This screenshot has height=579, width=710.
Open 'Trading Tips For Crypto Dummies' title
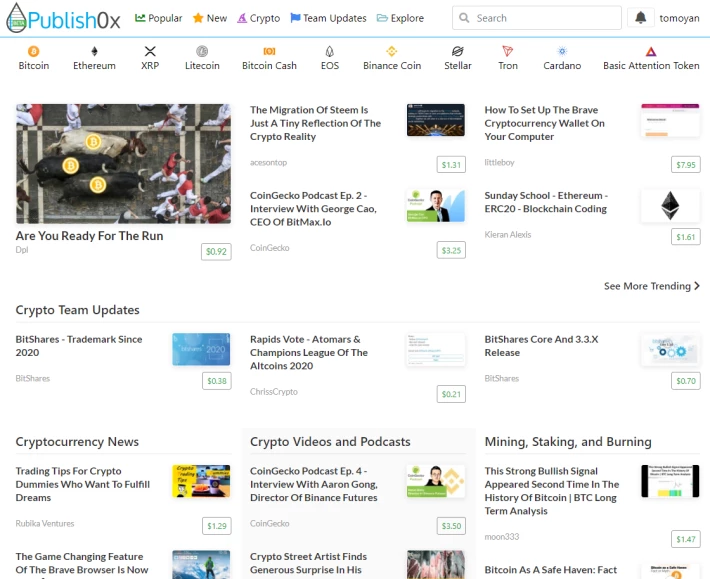click(83, 484)
